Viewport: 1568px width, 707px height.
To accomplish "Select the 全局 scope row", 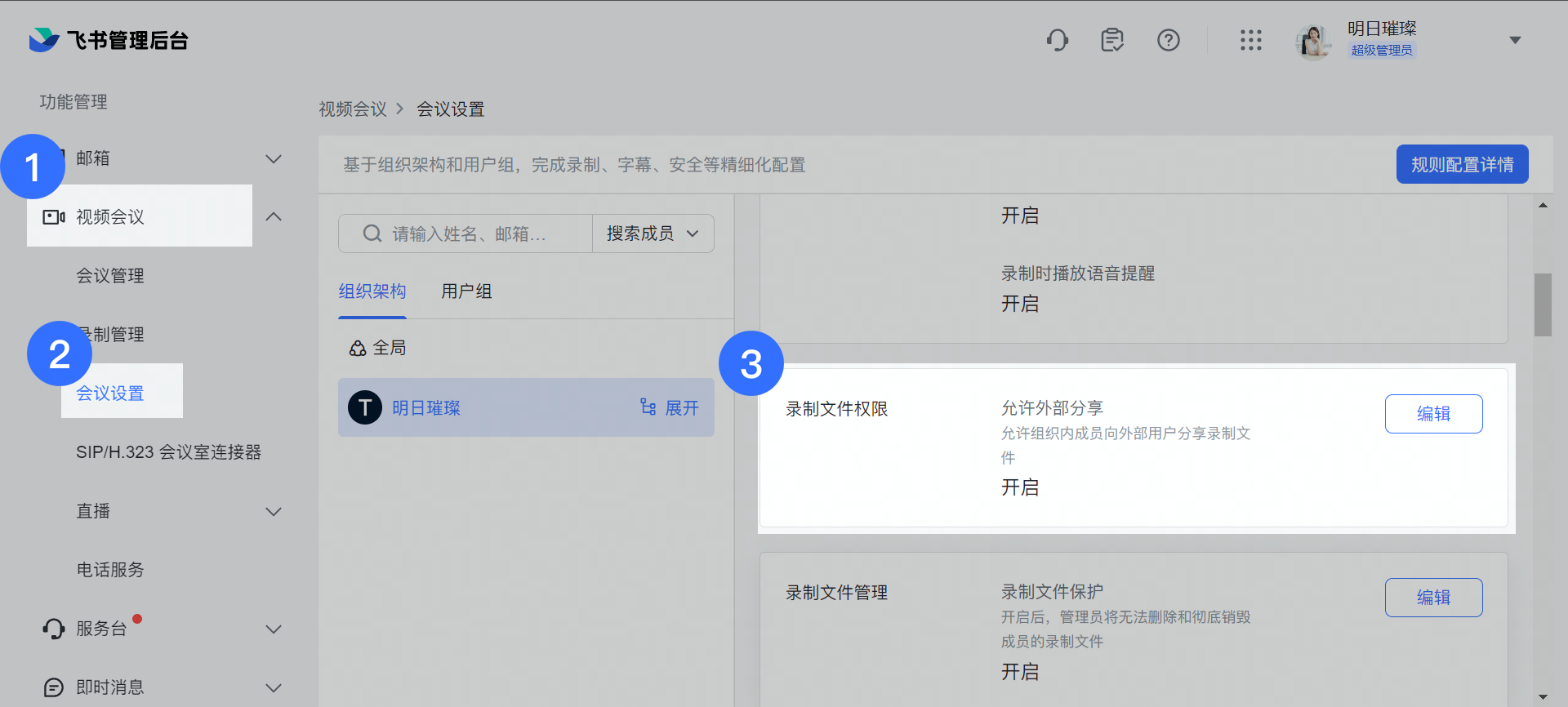I will point(526,348).
